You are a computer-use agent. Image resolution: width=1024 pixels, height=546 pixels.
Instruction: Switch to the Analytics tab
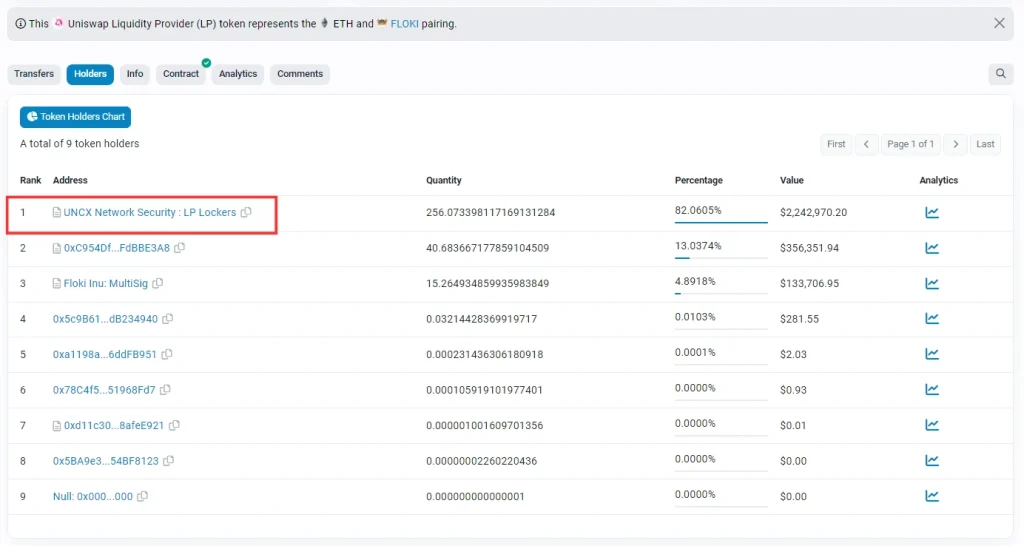238,74
